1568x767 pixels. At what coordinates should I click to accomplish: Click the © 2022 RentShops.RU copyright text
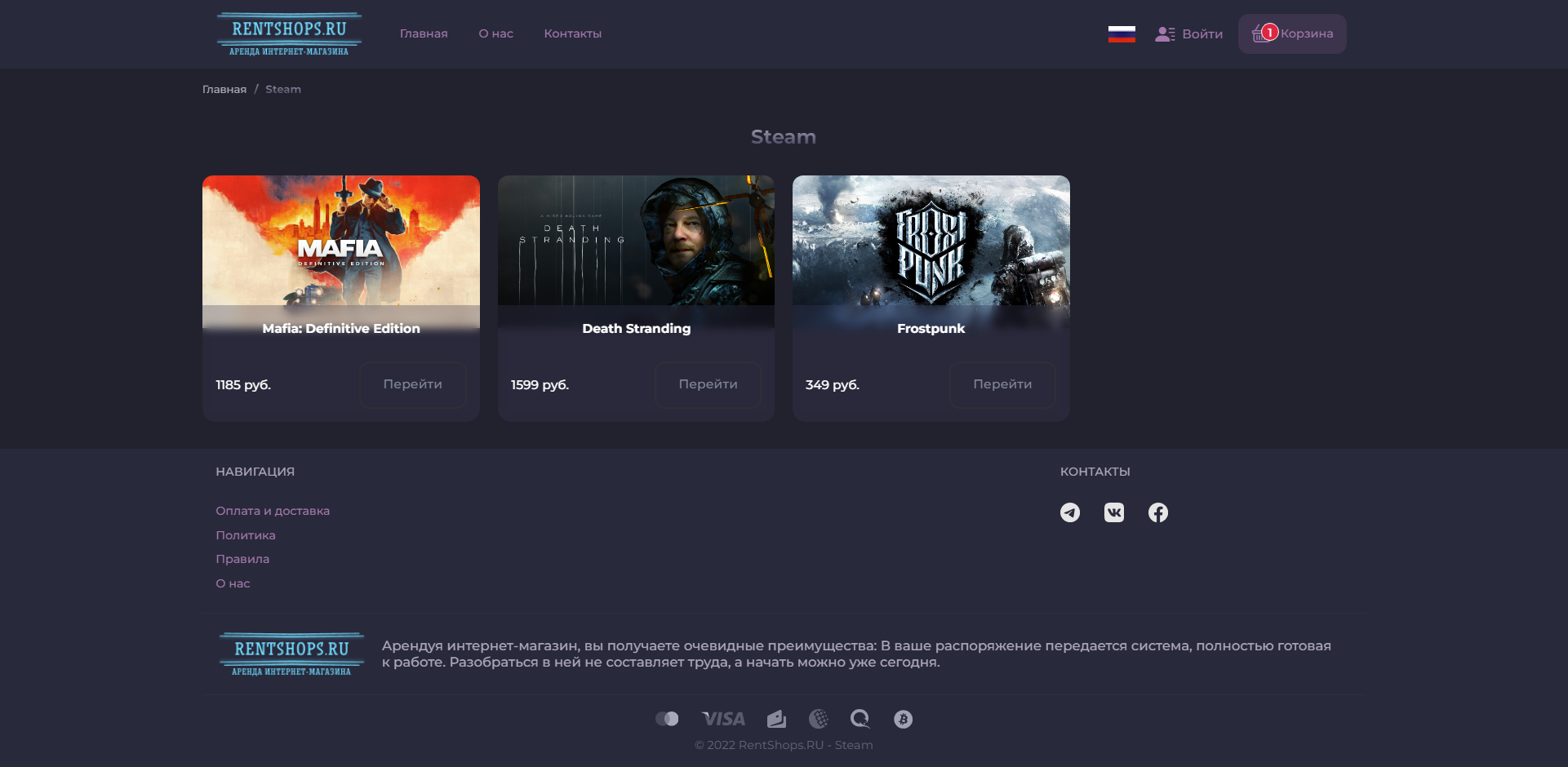(784, 745)
